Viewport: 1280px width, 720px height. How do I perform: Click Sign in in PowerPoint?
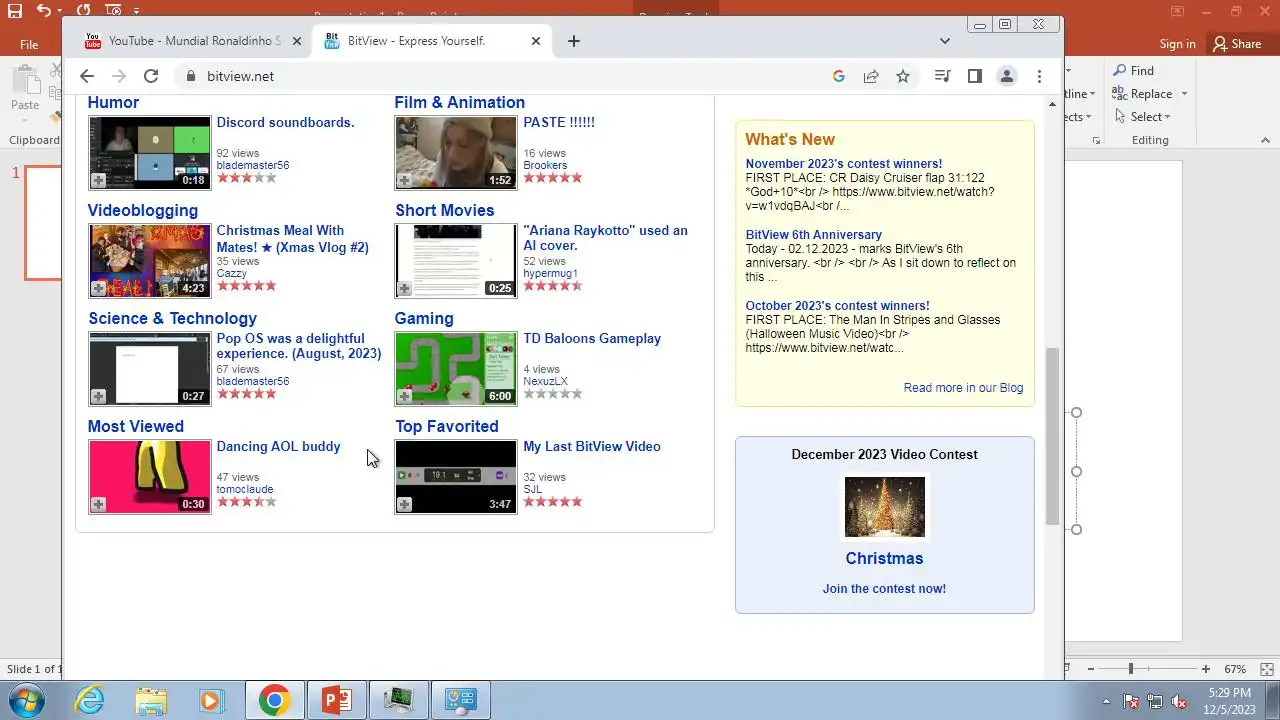coord(1177,44)
